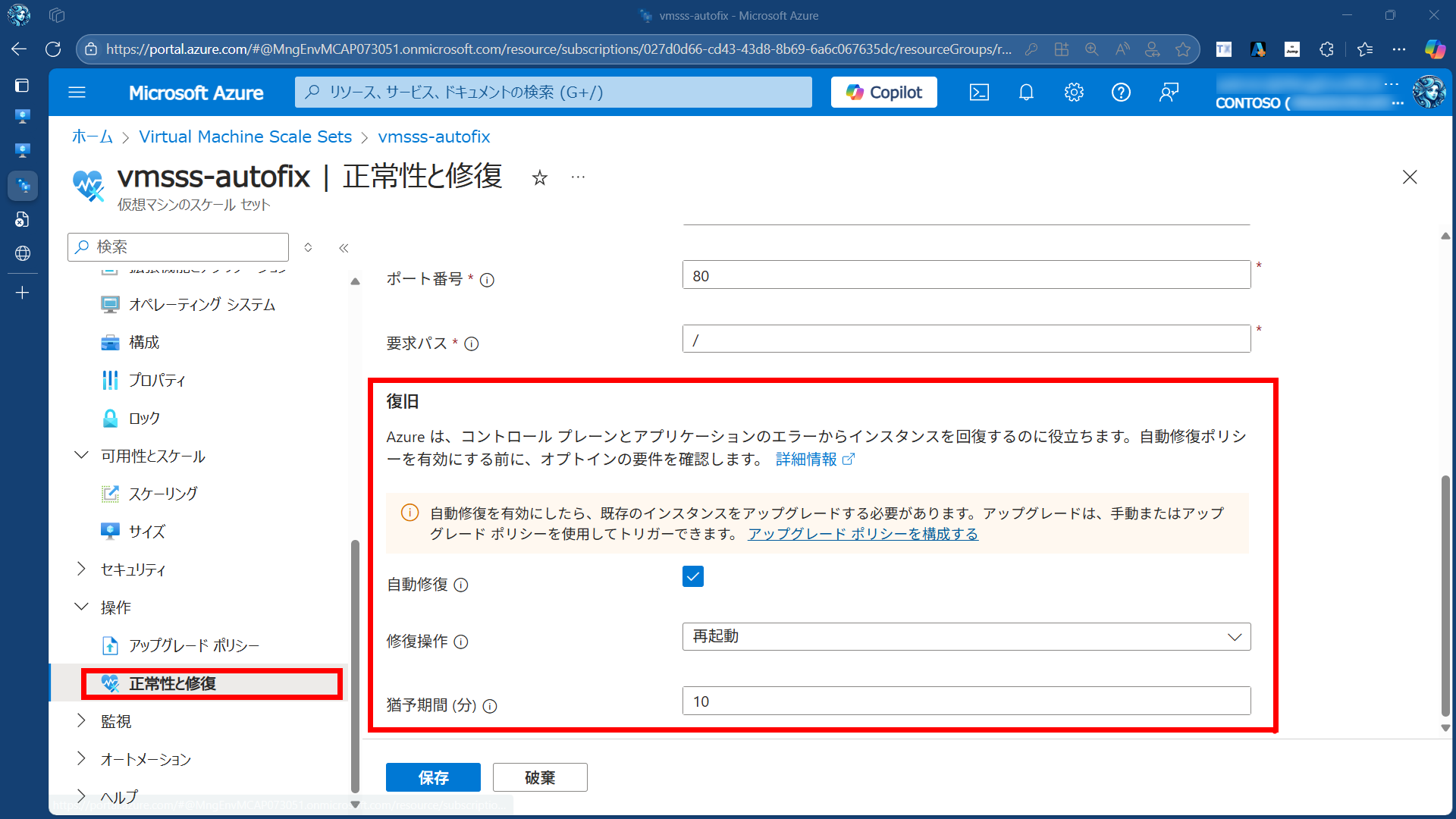Favorite this page with the star icon
1456x819 pixels.
tap(539, 178)
